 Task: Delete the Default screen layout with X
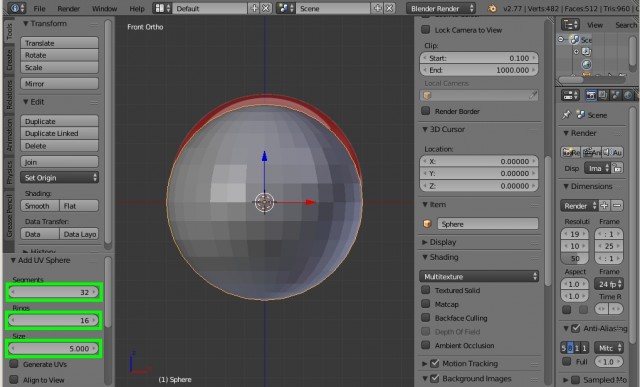point(266,8)
